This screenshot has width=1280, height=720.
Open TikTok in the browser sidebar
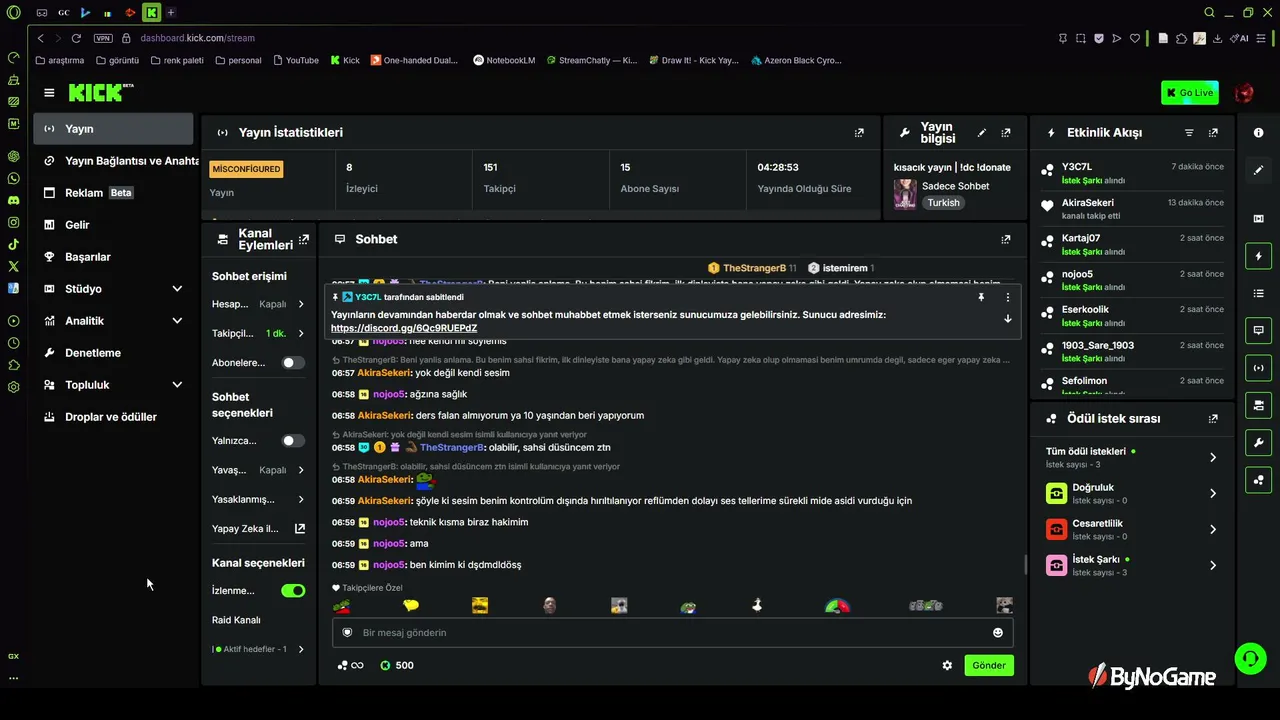click(13, 244)
